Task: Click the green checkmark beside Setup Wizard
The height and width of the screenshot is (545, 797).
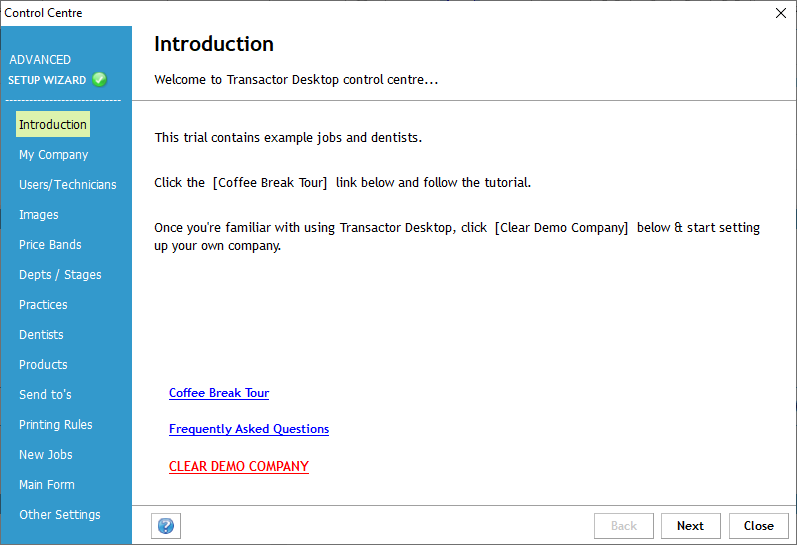Action: click(99, 80)
